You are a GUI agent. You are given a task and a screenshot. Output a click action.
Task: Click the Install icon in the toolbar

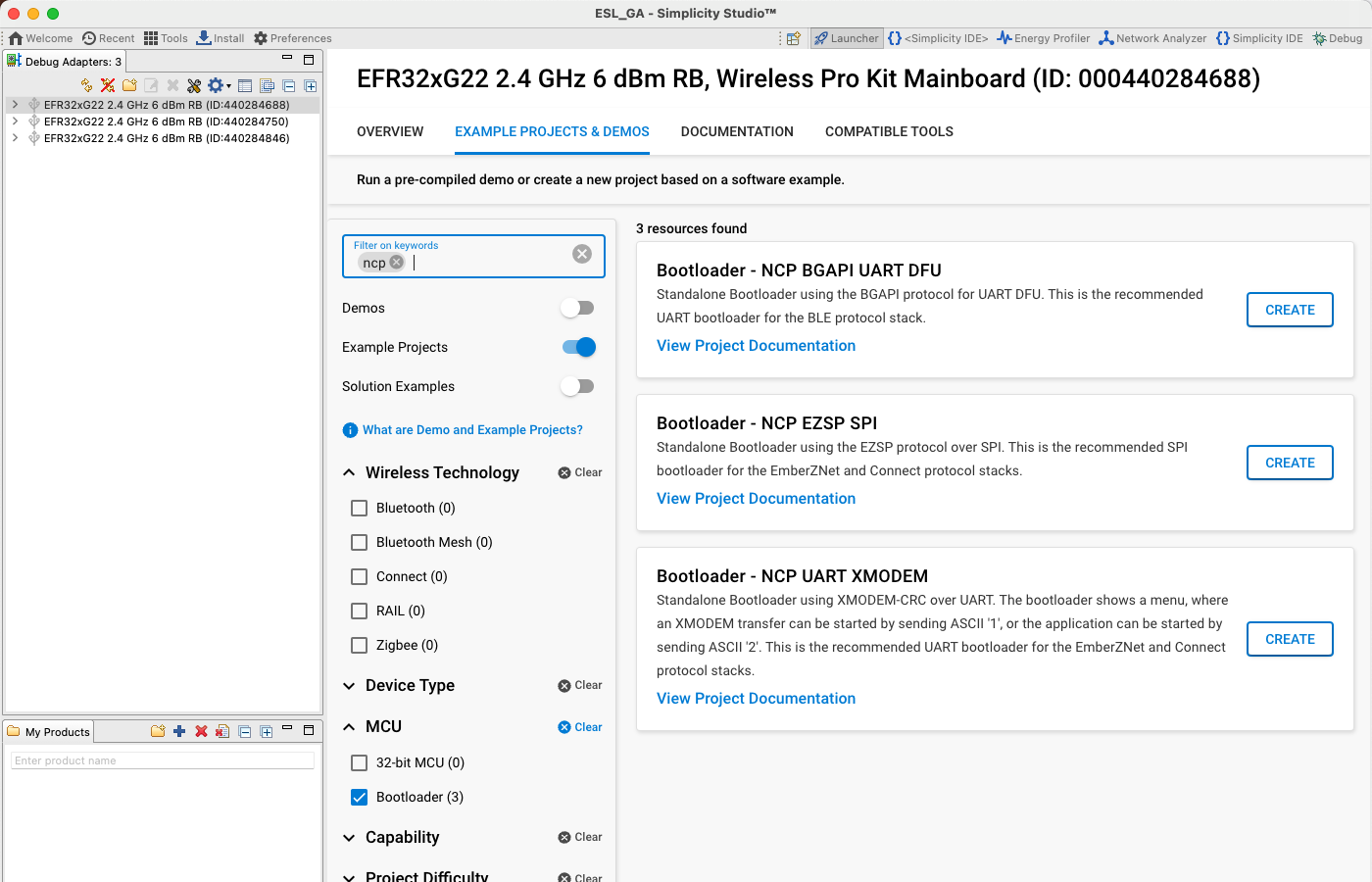click(x=220, y=38)
